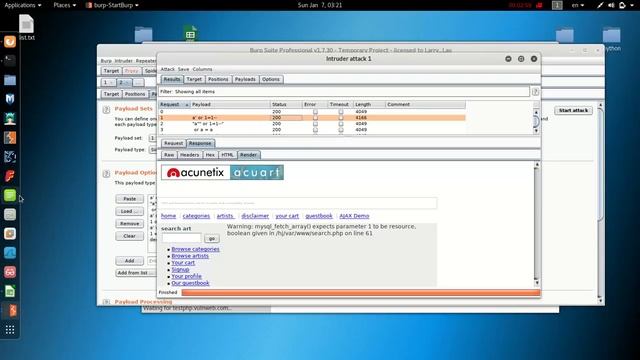Click the pen icon in the top bar
The image size is (640, 360).
(600, 5)
